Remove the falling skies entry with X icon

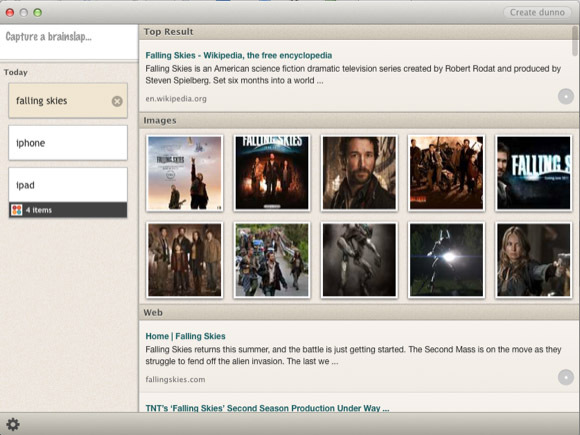pos(117,101)
